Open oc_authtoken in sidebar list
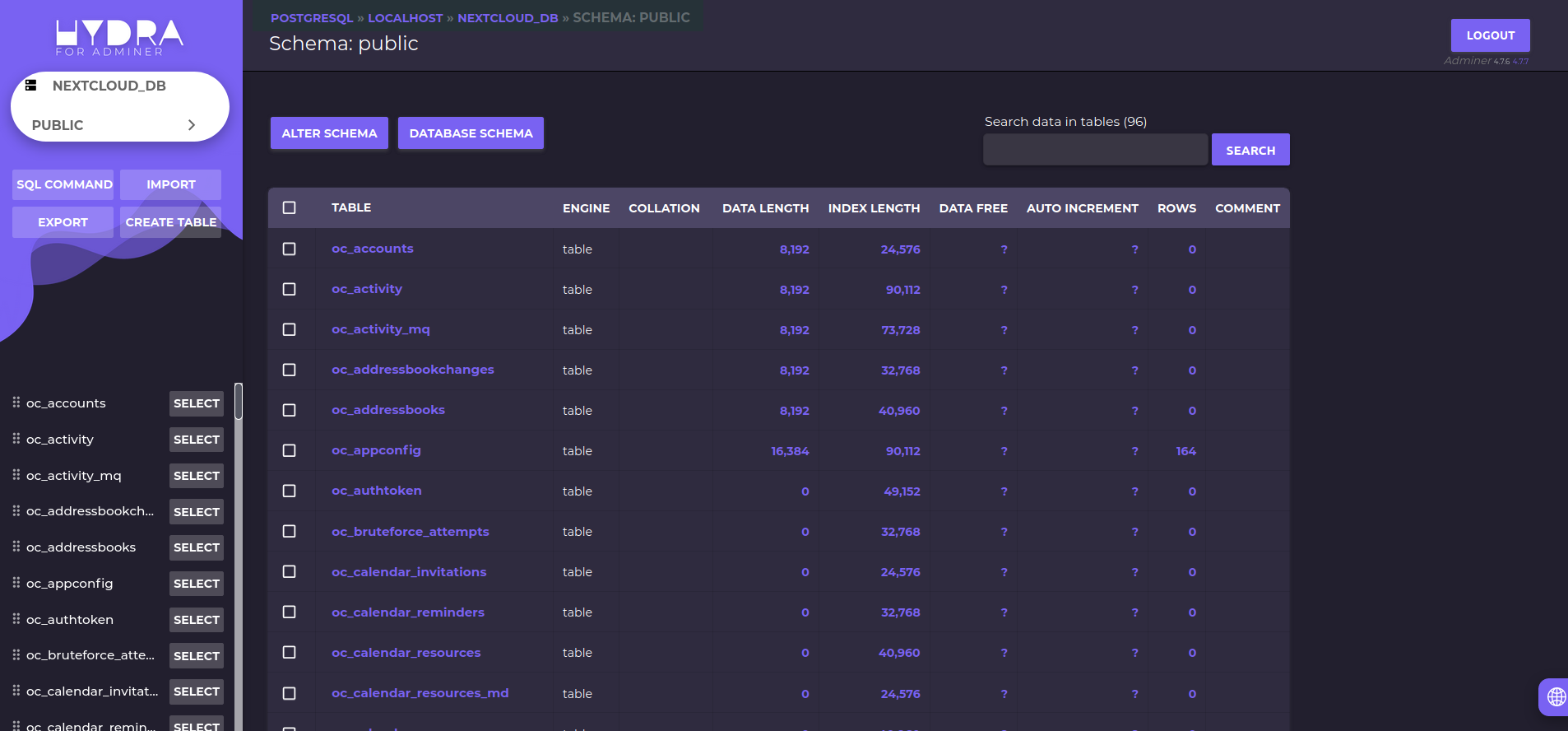This screenshot has width=1568, height=731. point(70,620)
